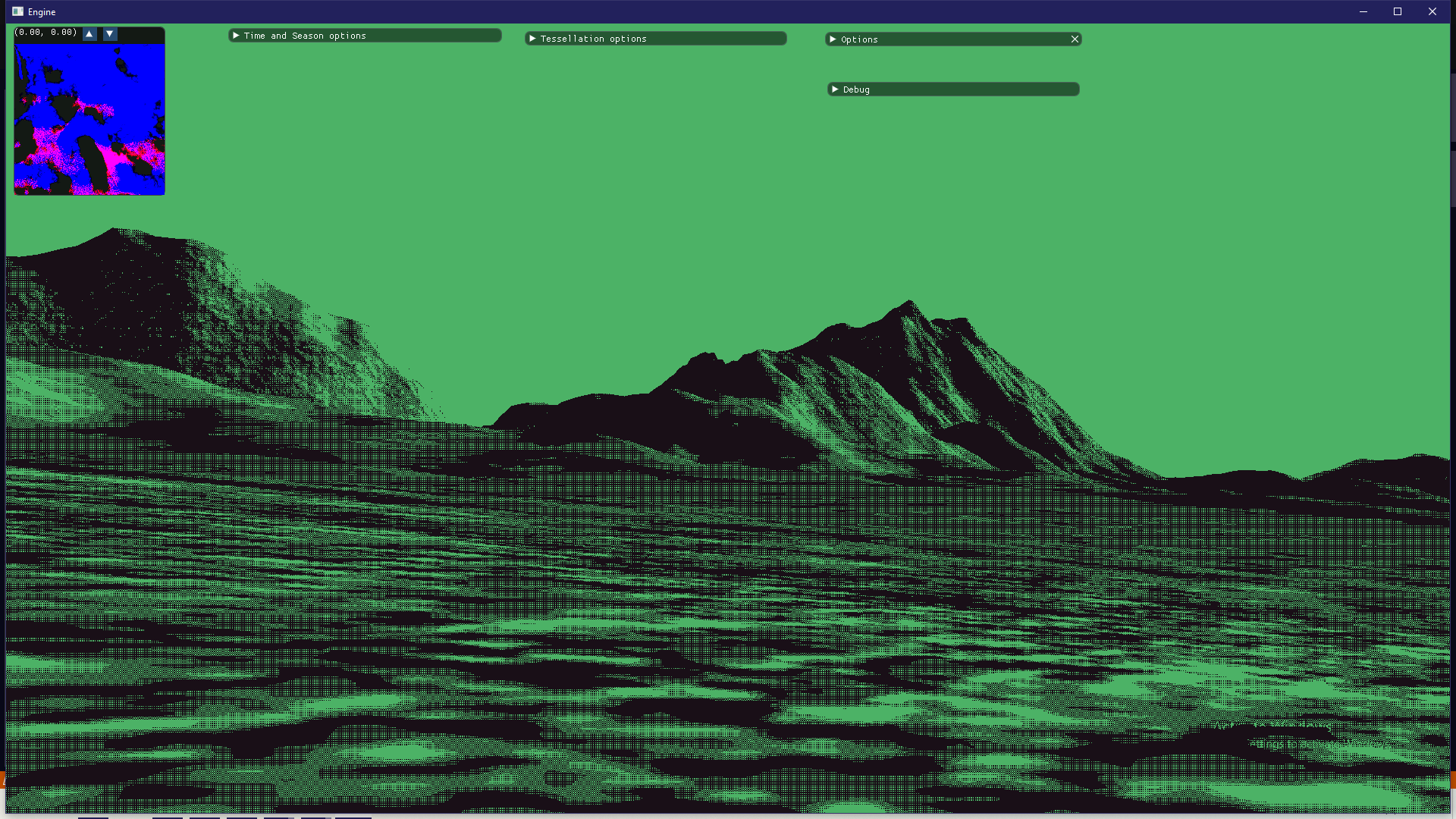This screenshot has width=1456, height=819.
Task: Maximize the Engine window
Action: pos(1398,11)
